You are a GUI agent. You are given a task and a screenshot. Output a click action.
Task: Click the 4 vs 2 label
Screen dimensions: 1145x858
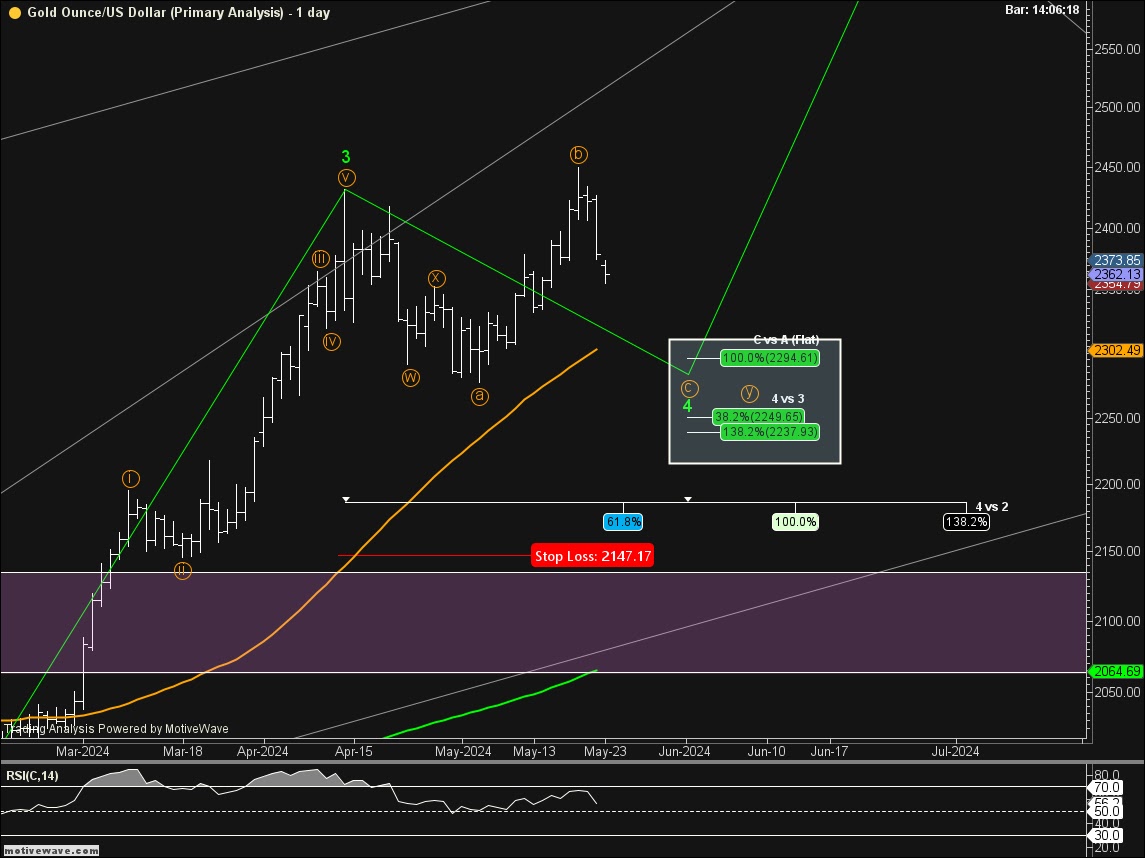(992, 507)
